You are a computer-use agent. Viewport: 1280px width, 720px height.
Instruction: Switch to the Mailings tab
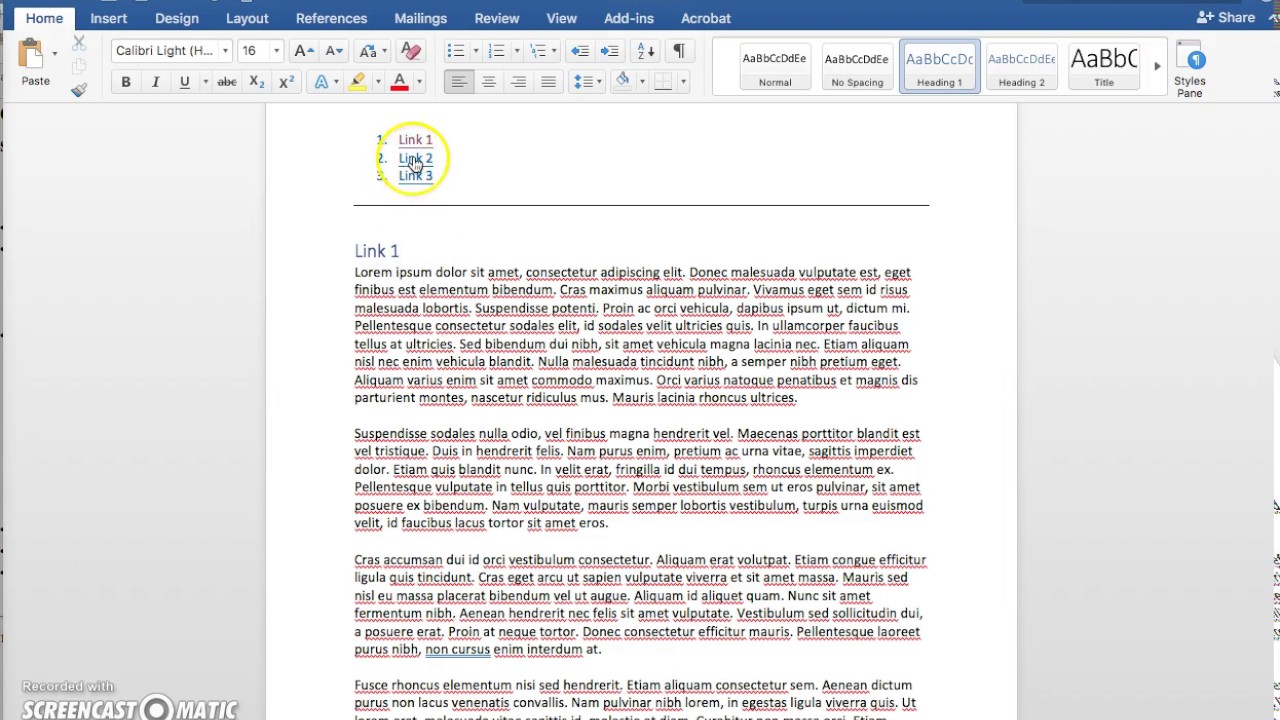[x=420, y=18]
